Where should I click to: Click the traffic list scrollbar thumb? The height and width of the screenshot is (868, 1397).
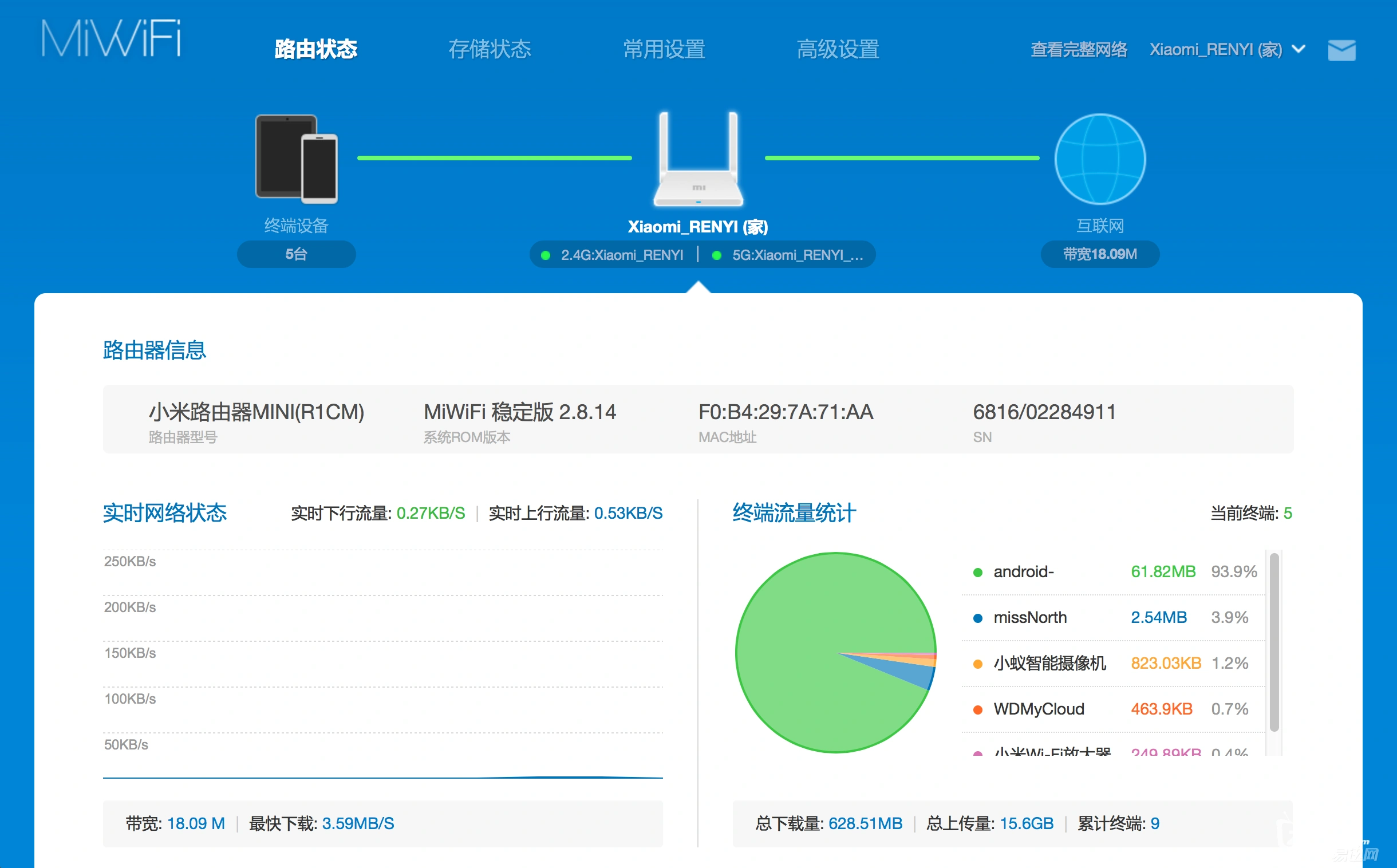coord(1274,642)
